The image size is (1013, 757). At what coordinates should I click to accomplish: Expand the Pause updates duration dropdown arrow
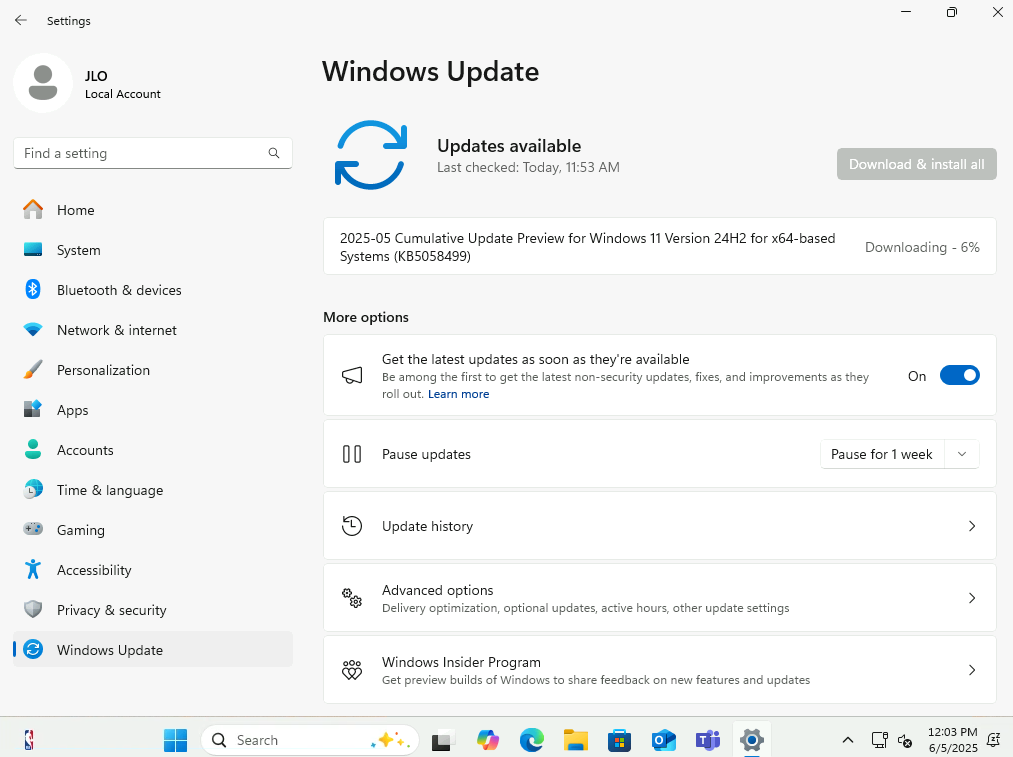coord(962,454)
